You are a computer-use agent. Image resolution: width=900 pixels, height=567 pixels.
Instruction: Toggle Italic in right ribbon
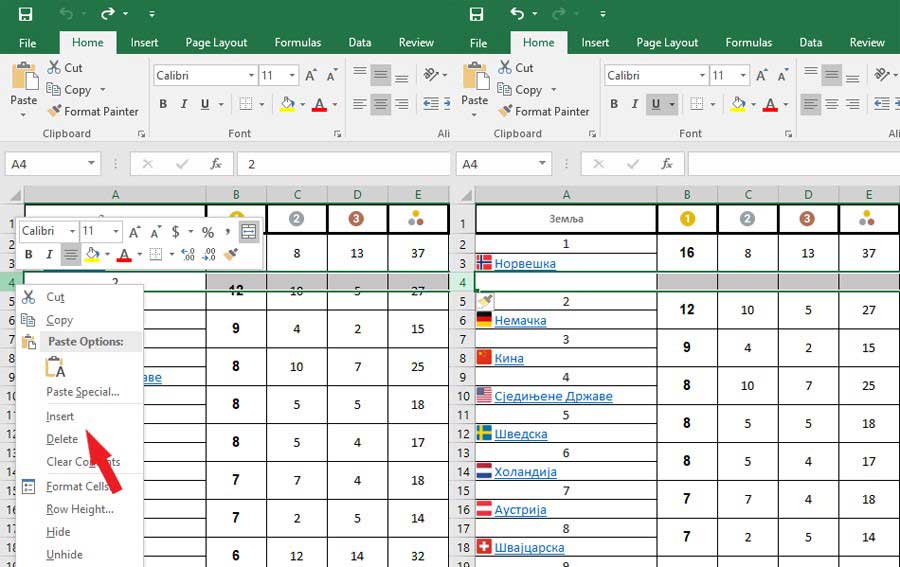tap(635, 104)
